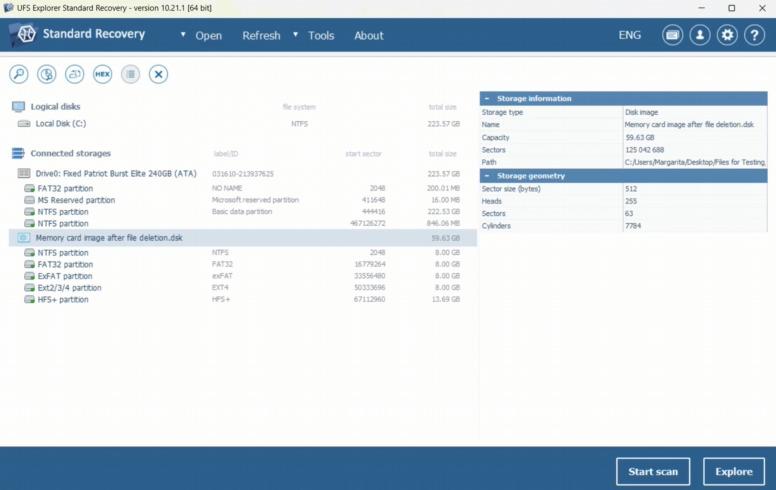Select NTFS partition with Basic data label
This screenshot has width=776, height=490.
pos(242,212)
